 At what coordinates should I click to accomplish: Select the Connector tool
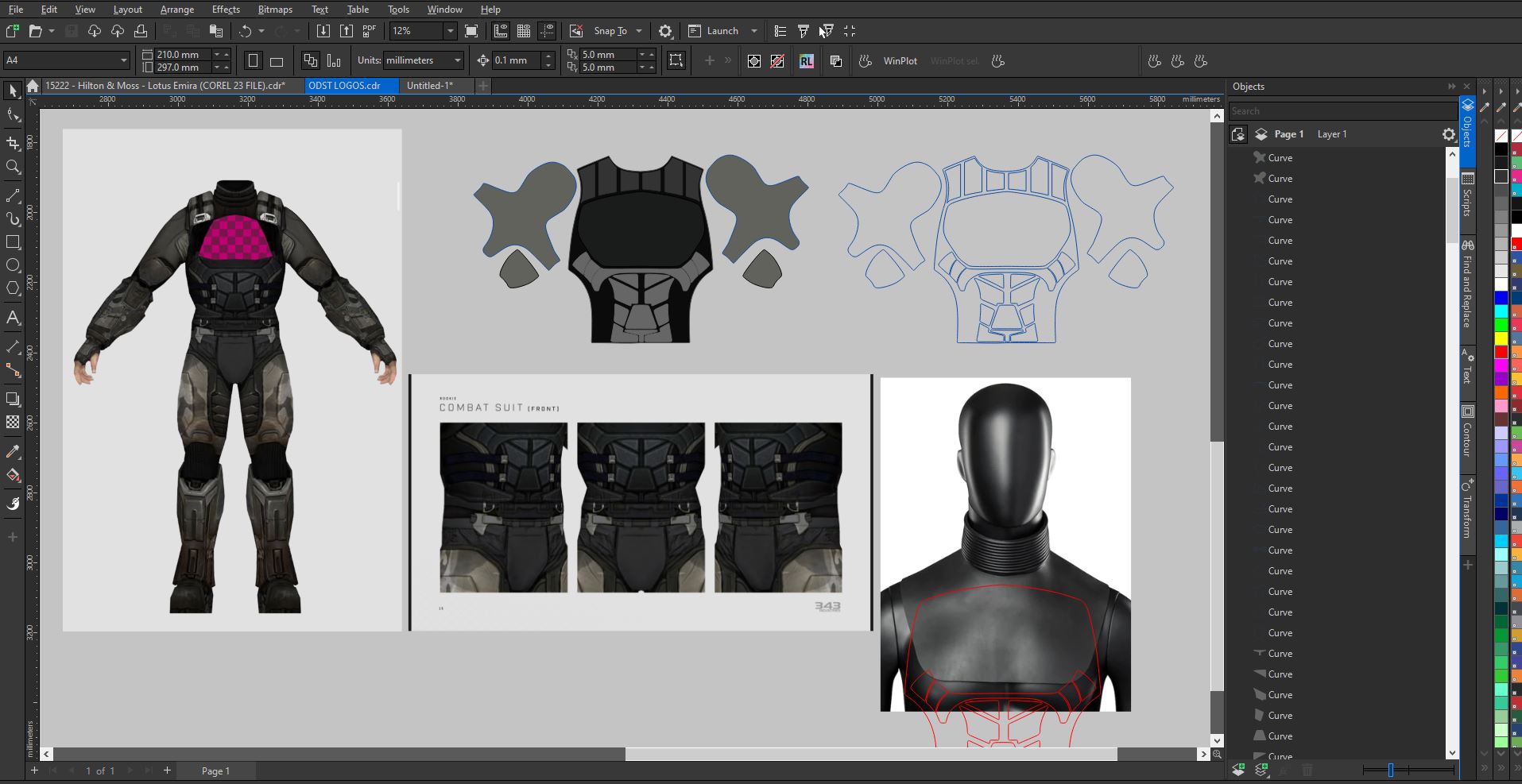click(13, 370)
